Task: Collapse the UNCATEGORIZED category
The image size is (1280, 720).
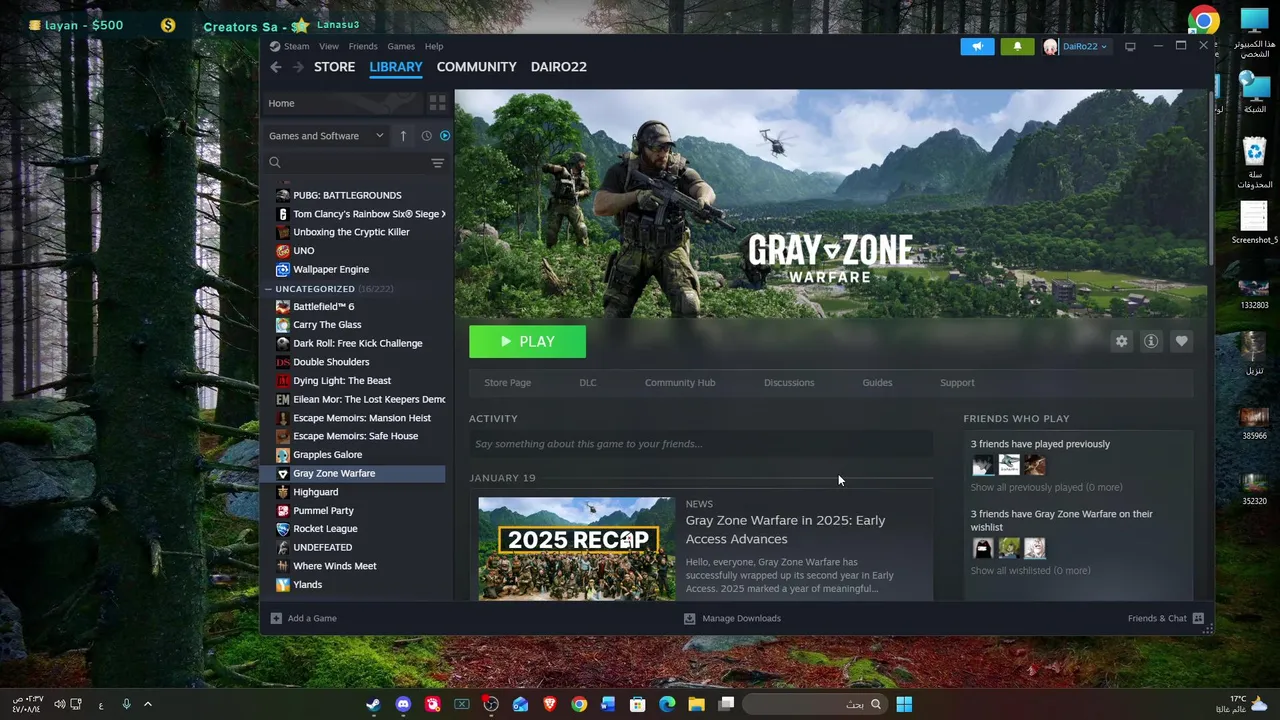Action: (x=268, y=289)
